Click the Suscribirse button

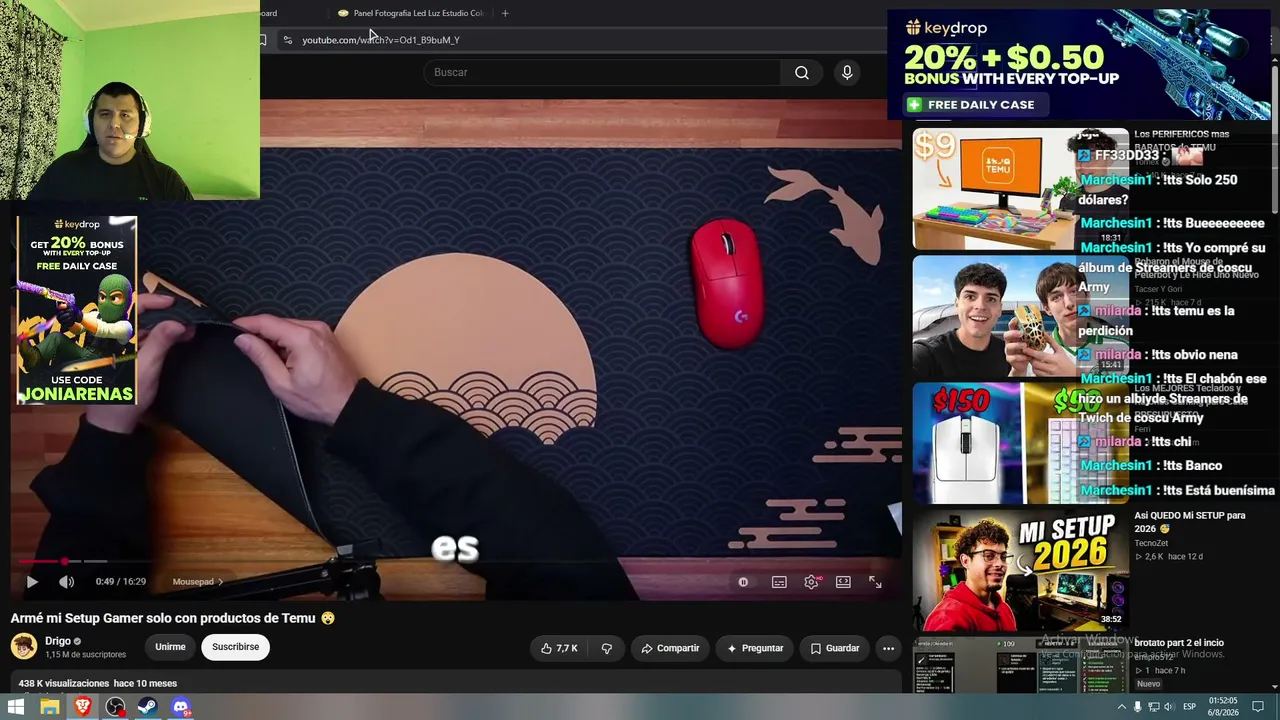click(235, 647)
